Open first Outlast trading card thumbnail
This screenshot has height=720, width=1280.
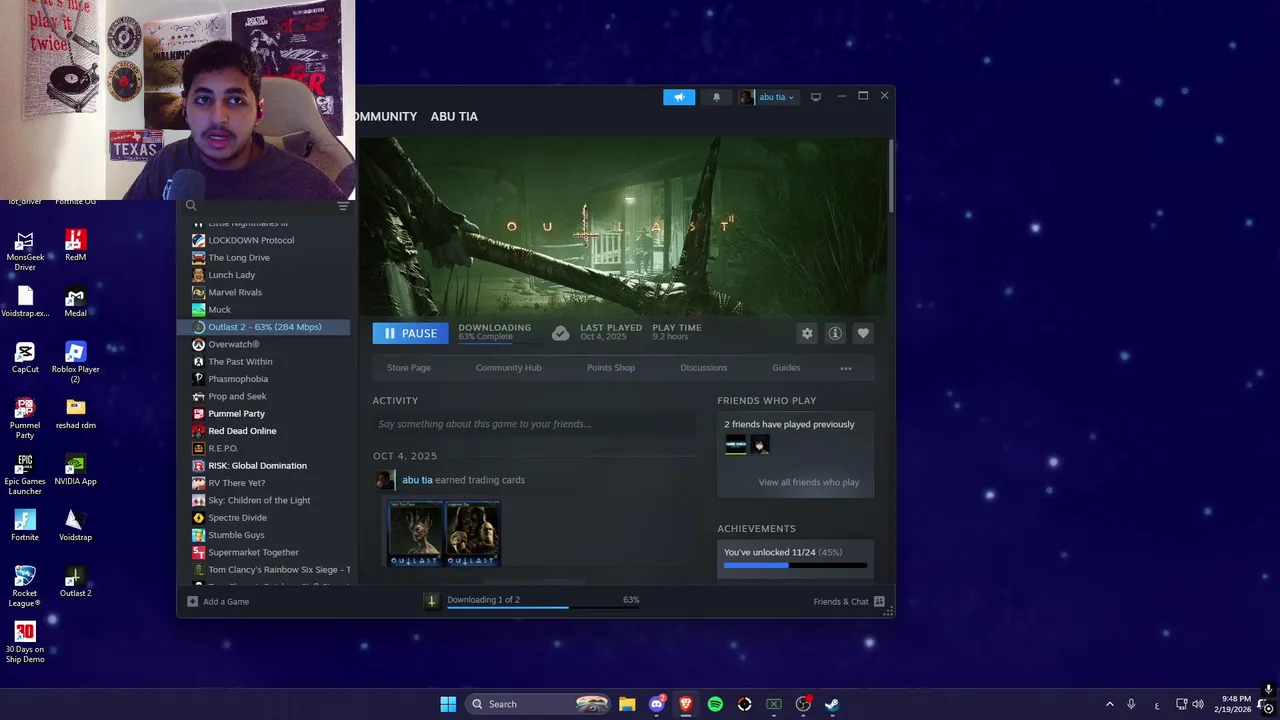(415, 533)
